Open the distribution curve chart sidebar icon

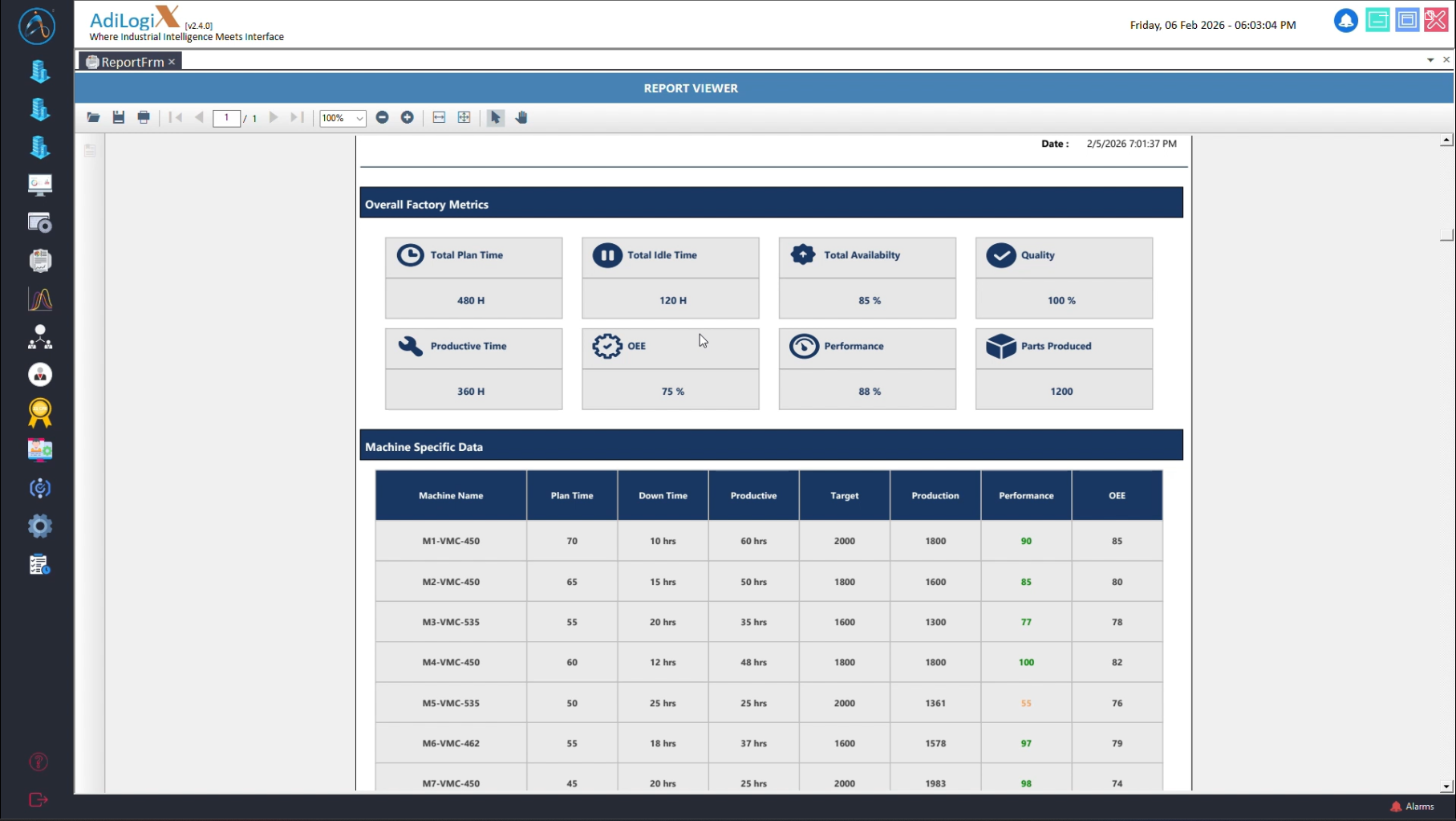pos(39,299)
